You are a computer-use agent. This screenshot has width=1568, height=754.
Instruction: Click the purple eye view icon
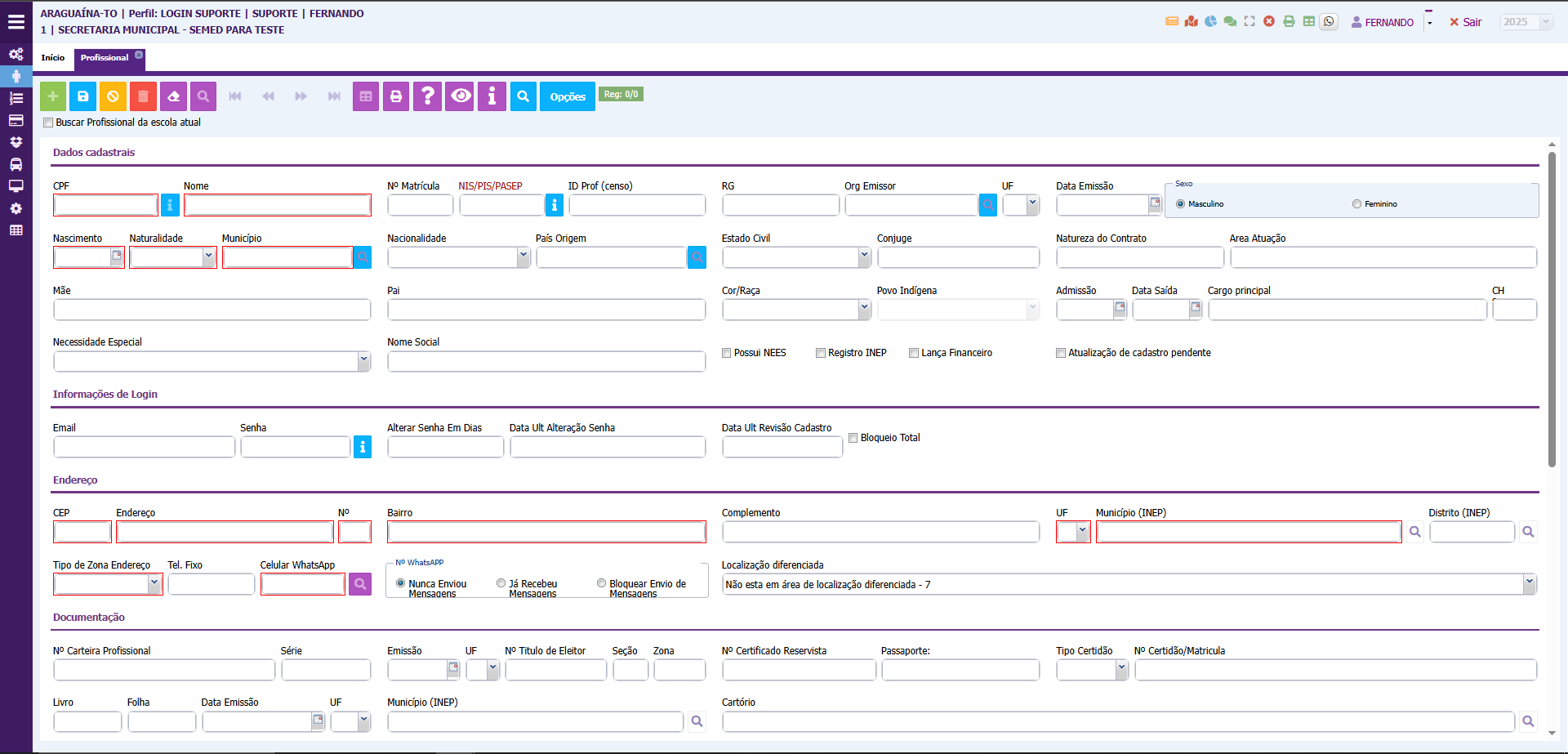tap(460, 96)
